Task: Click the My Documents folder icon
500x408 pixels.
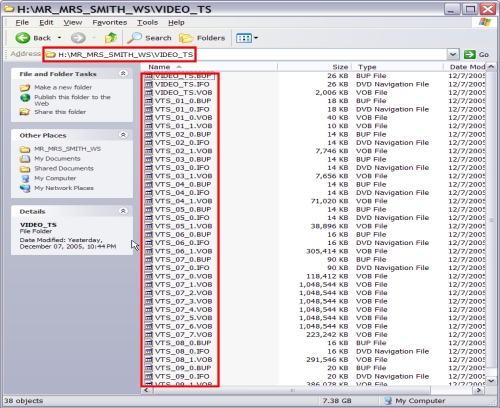Action: click(25, 159)
